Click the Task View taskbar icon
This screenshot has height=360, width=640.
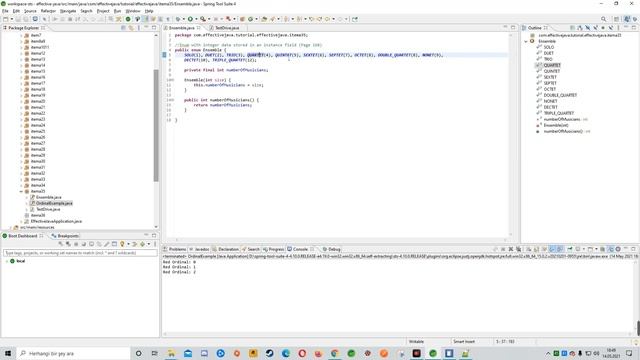154,353
